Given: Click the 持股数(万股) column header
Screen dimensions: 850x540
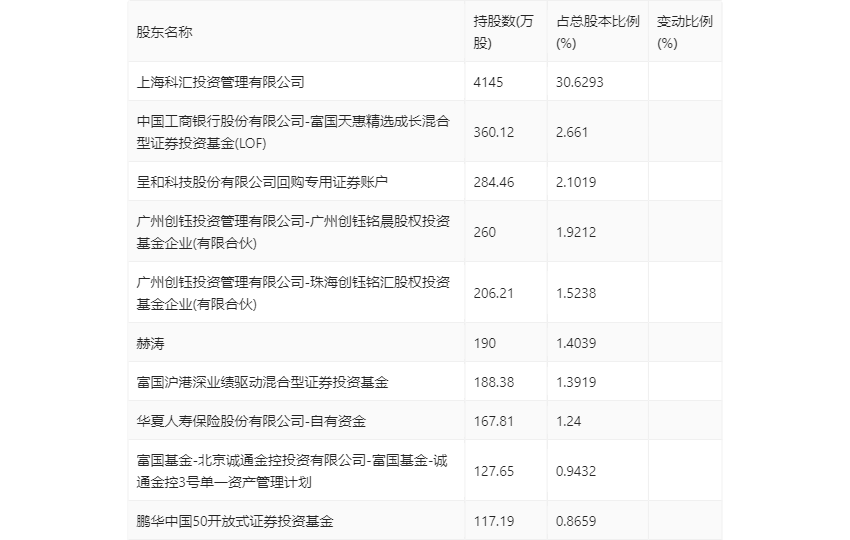Looking at the screenshot, I should pyautogui.click(x=504, y=32).
